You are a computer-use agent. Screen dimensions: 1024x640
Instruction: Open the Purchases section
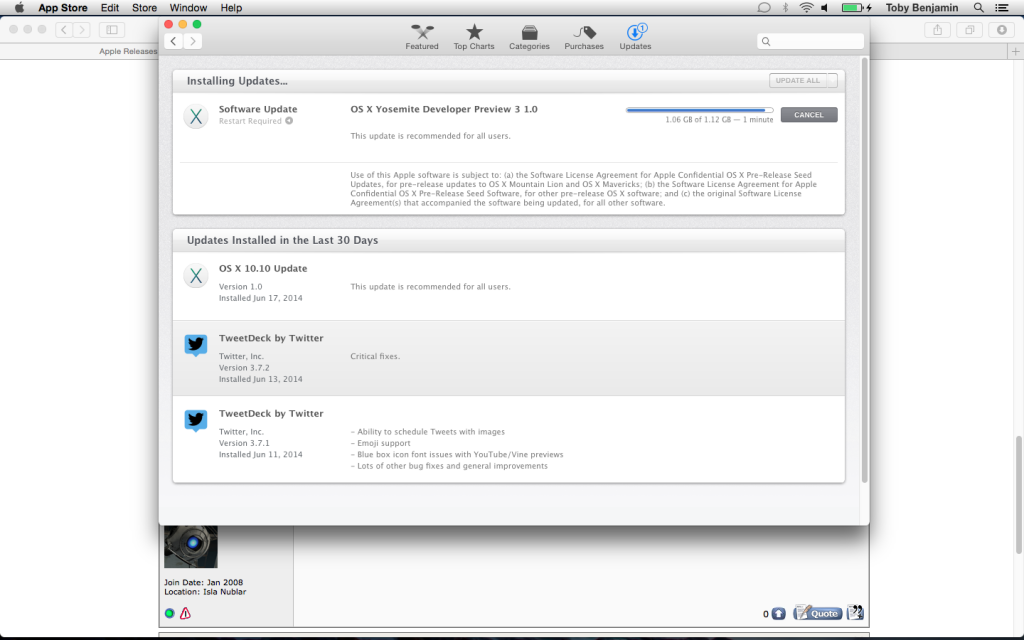(584, 37)
